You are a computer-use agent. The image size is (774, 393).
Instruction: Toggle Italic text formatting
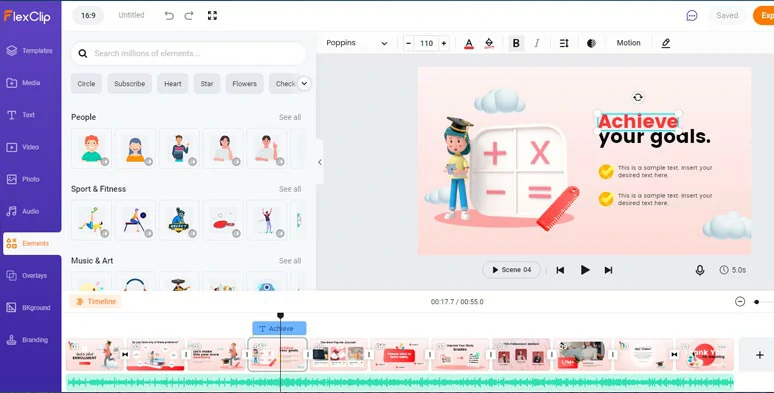tap(537, 43)
